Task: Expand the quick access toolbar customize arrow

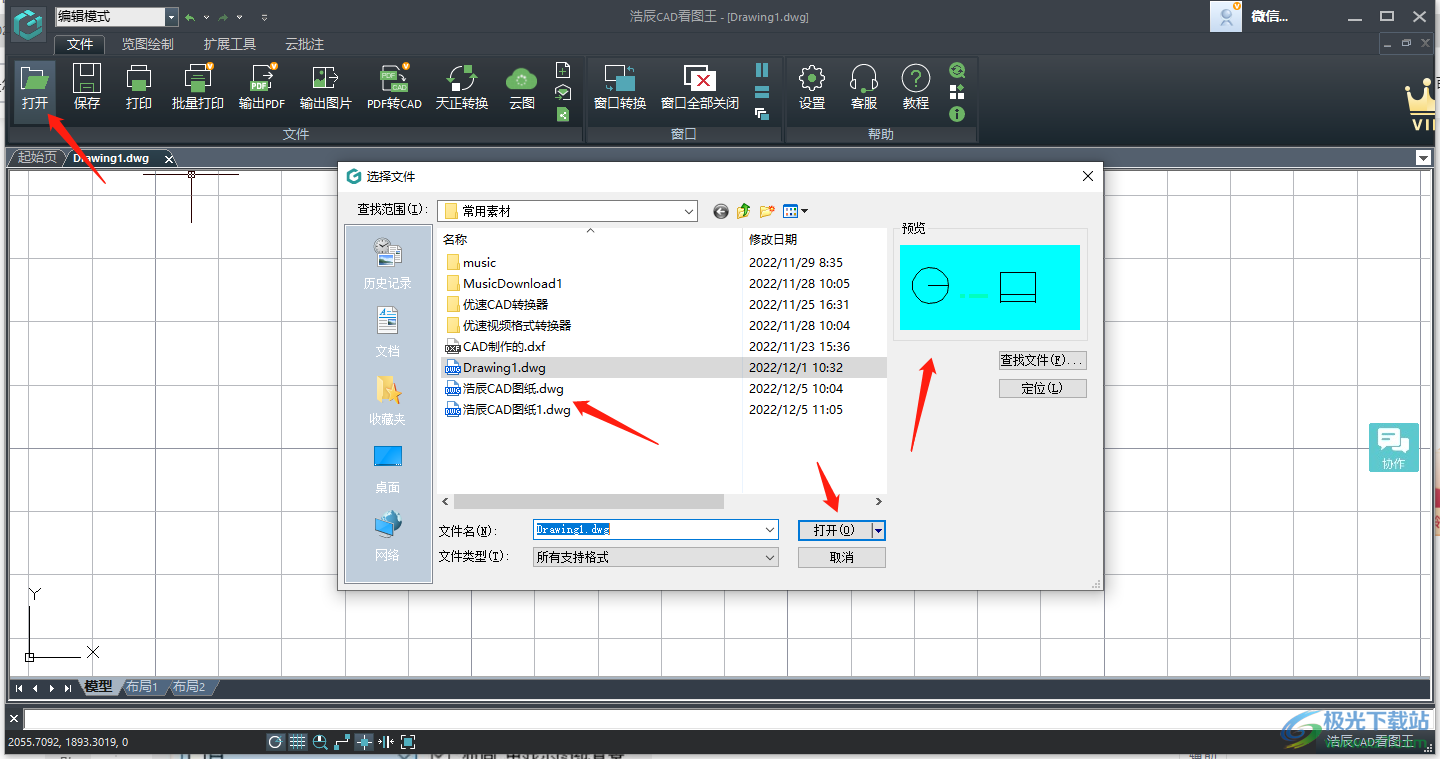Action: [264, 17]
